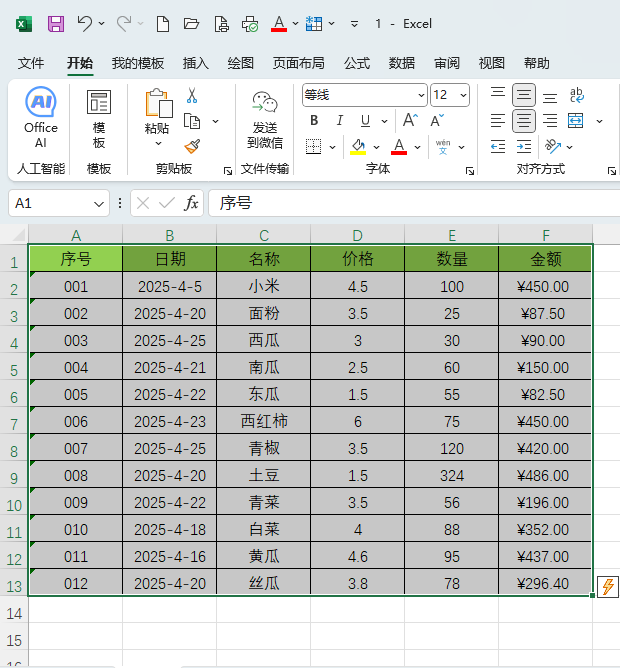Viewport: 620px width, 668px height.
Task: Apply yellow fill color to cells
Action: click(358, 147)
